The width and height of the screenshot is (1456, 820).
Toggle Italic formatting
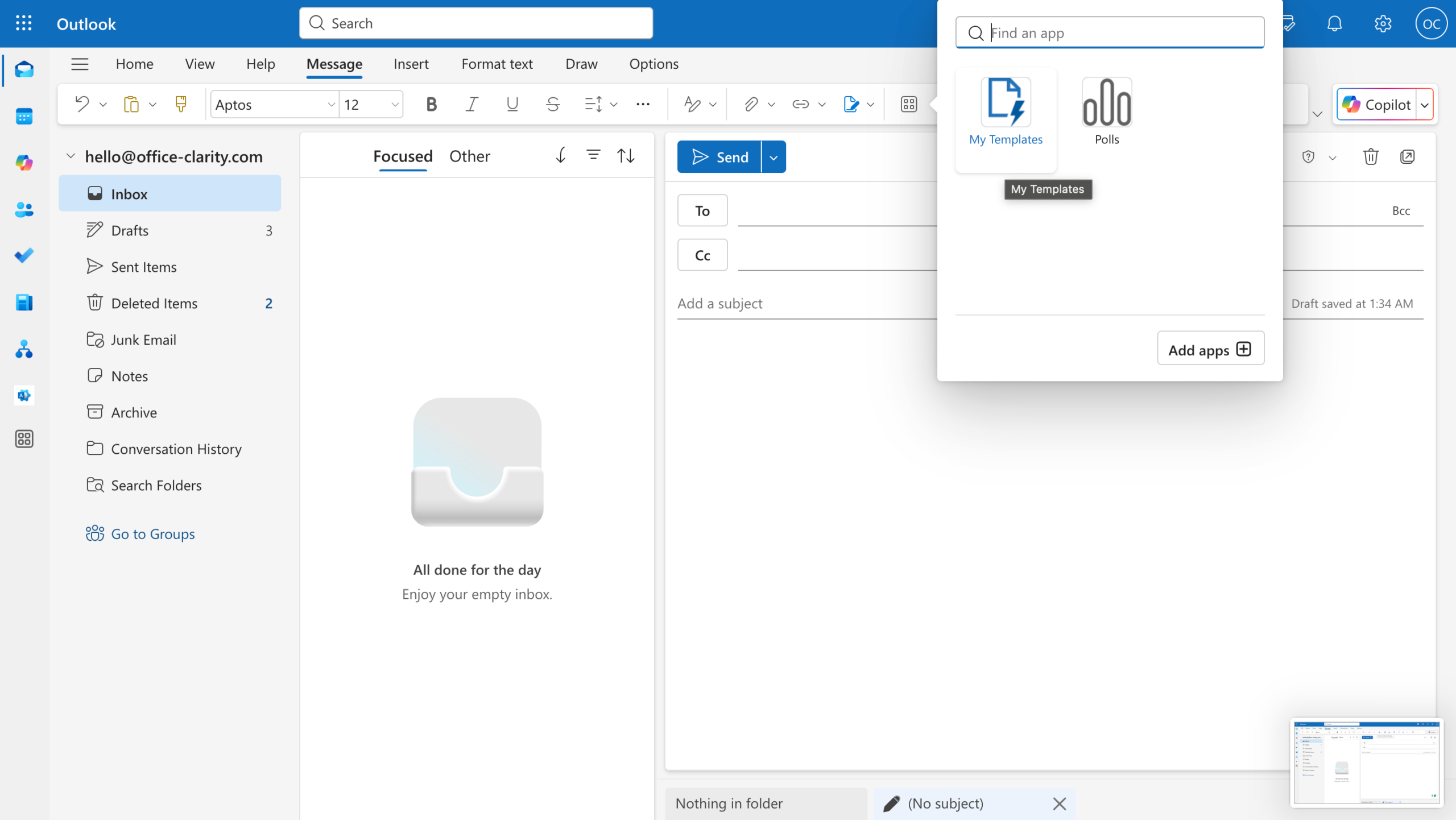pos(471,104)
